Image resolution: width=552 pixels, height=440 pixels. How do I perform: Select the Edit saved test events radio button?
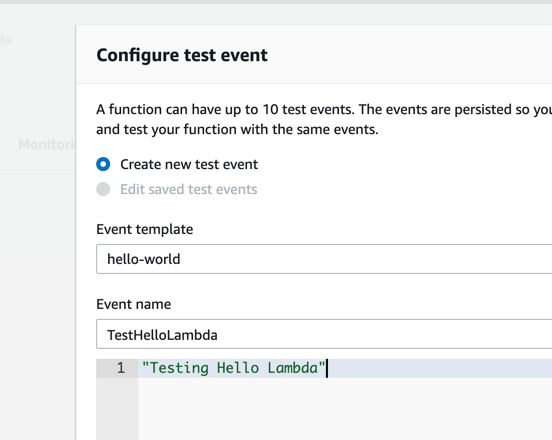click(x=103, y=189)
